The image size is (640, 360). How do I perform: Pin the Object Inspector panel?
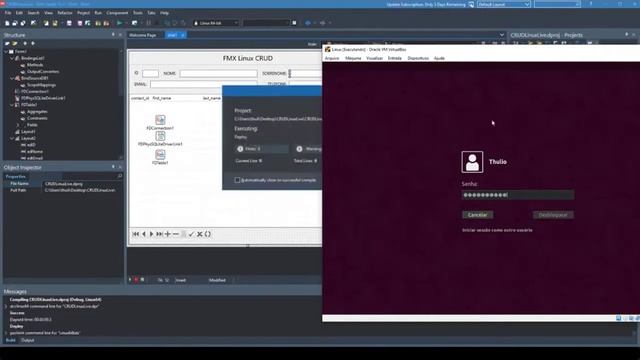pyautogui.click(x=113, y=167)
